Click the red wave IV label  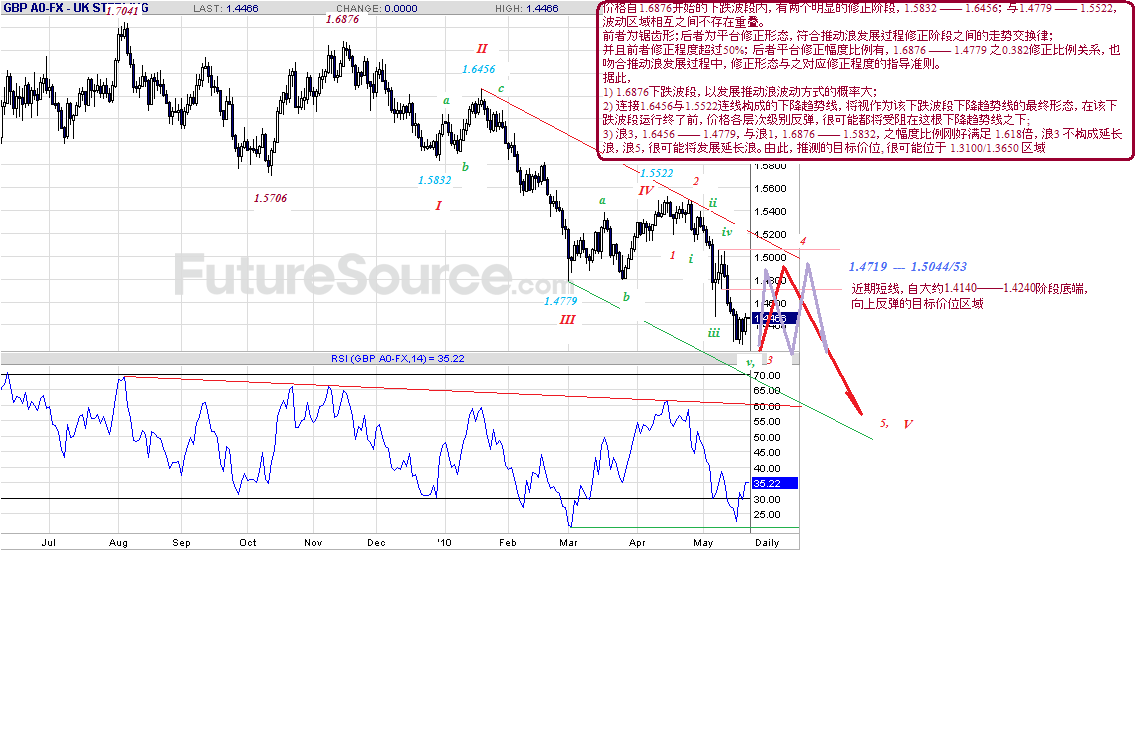[x=646, y=191]
